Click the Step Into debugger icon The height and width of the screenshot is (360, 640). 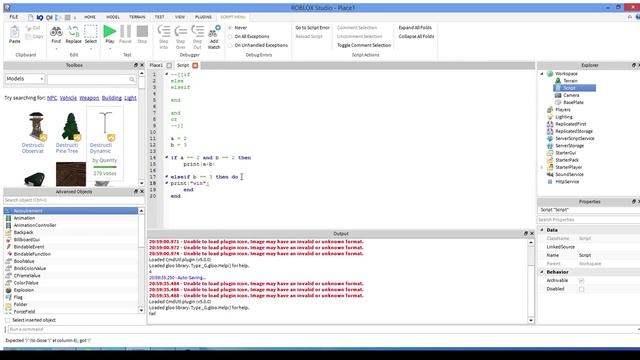(164, 31)
